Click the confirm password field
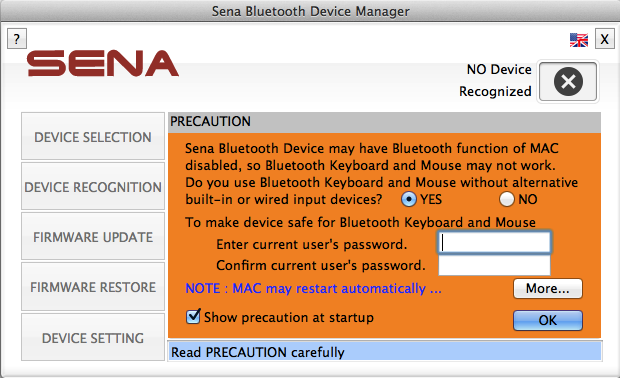The width and height of the screenshot is (620, 378). [494, 265]
